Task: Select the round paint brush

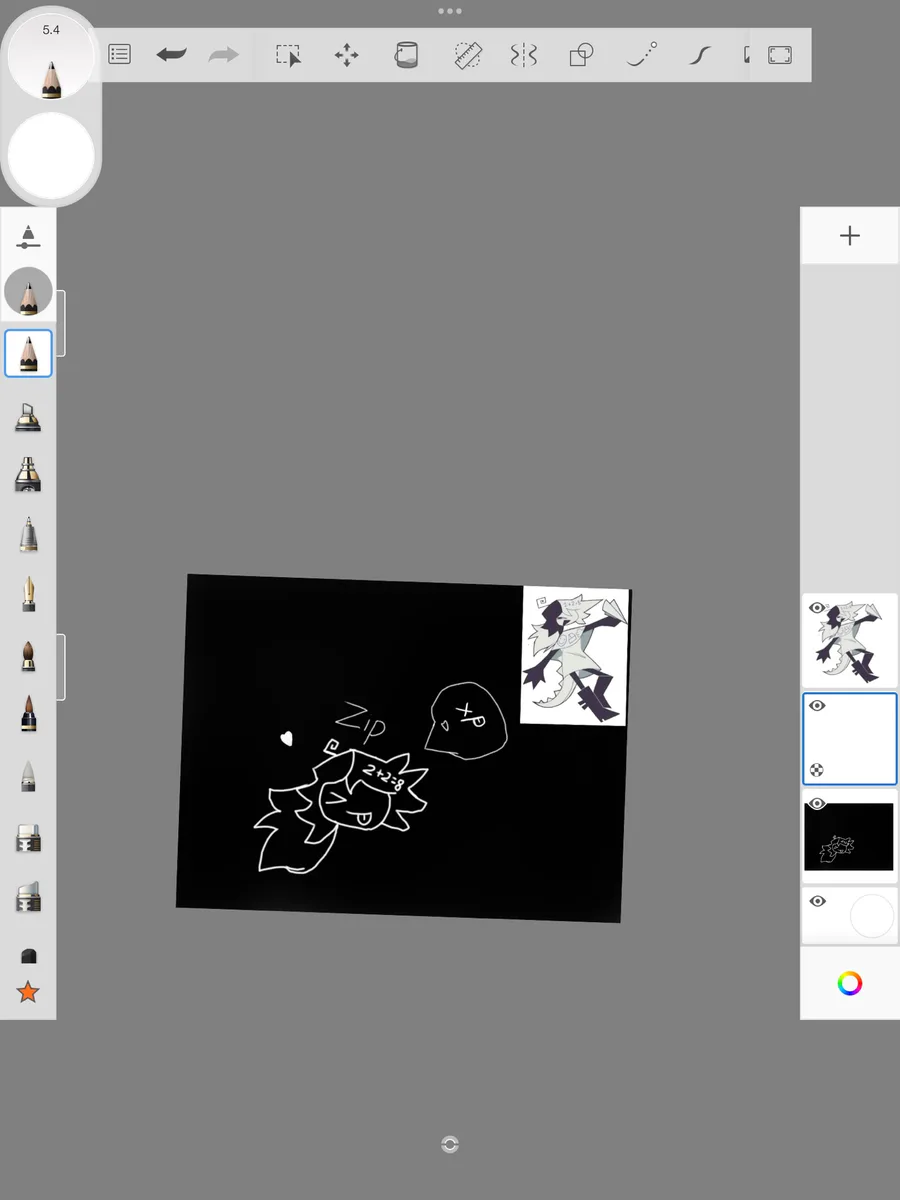Action: coord(28,655)
